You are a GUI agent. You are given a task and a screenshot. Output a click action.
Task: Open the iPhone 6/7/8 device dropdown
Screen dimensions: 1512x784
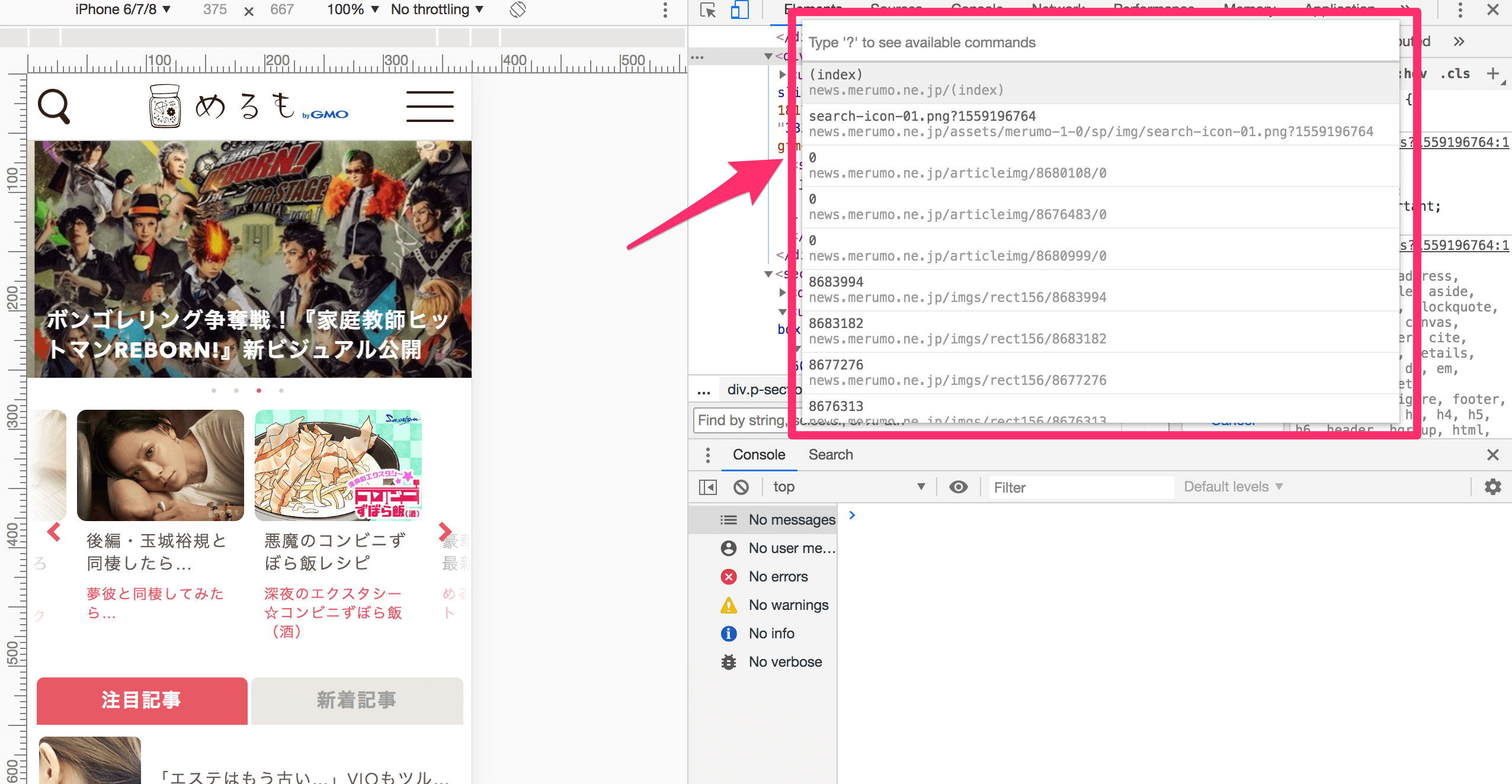[x=123, y=9]
